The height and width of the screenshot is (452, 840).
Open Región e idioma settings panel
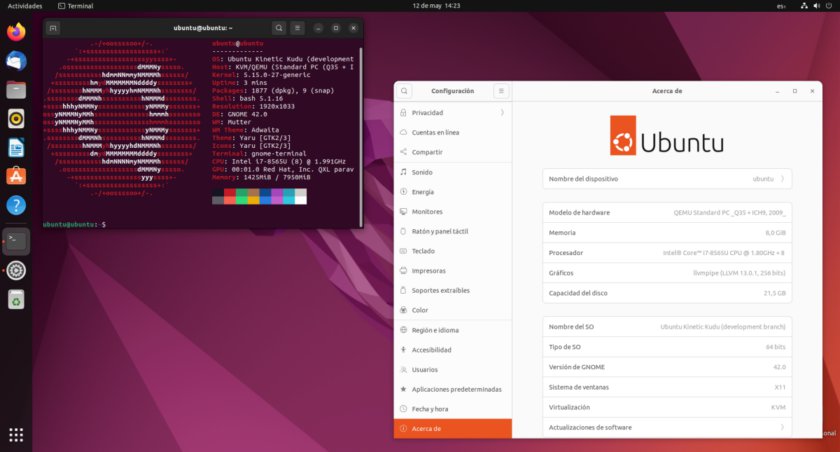coord(453,330)
